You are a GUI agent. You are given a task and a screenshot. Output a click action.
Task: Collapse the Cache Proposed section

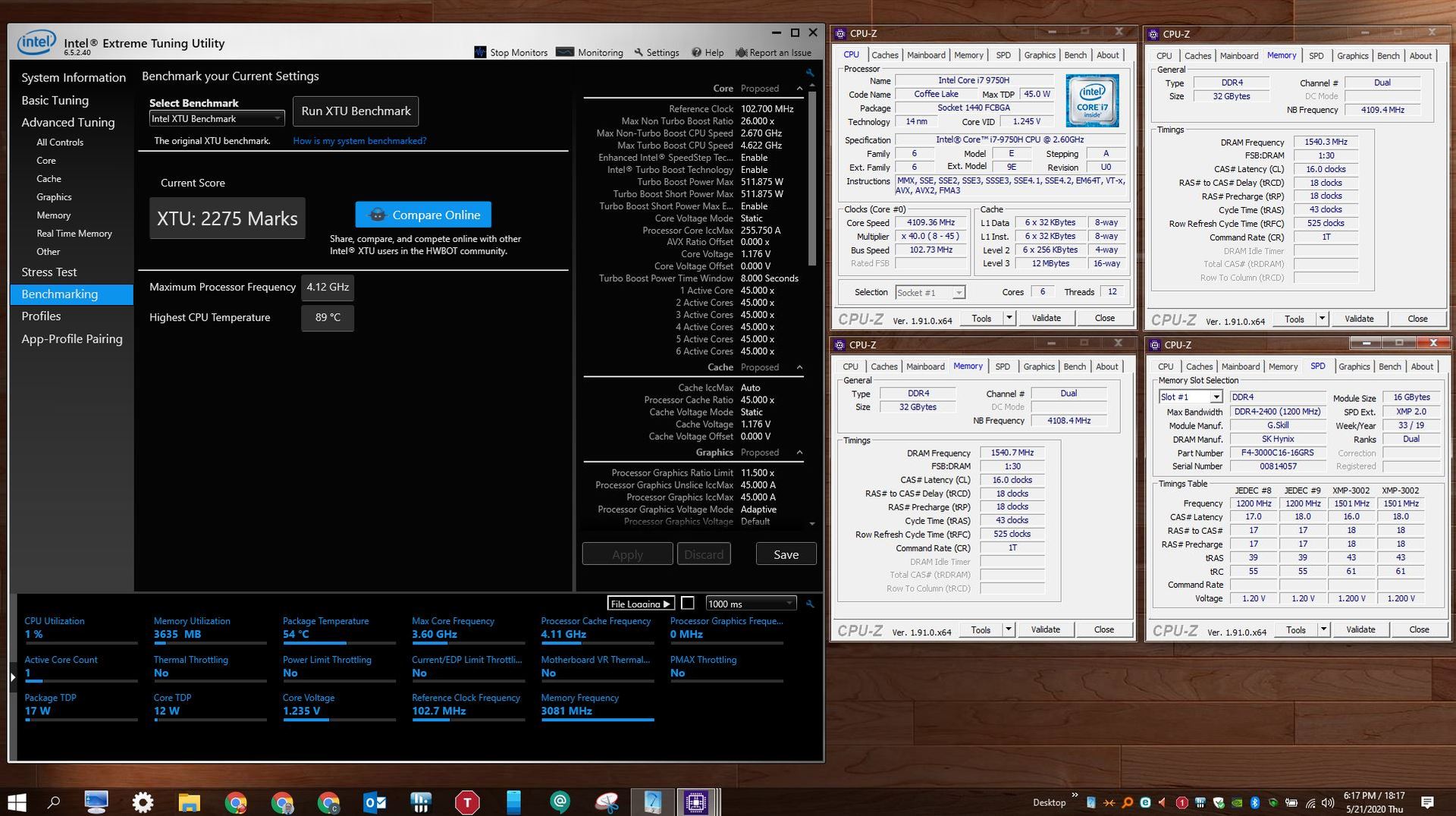[799, 368]
